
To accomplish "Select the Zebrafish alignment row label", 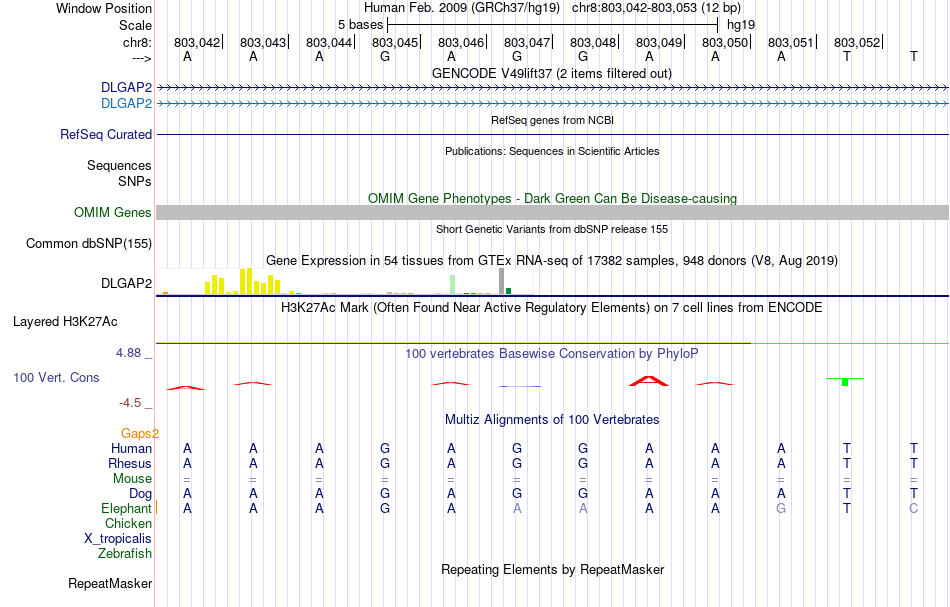I will click(x=125, y=553).
